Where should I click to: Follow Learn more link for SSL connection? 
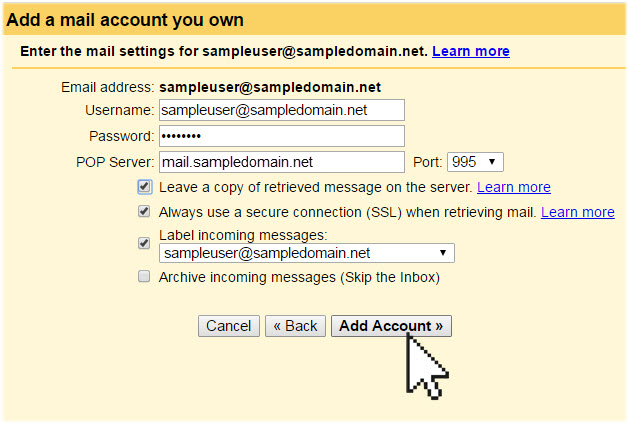(x=578, y=212)
